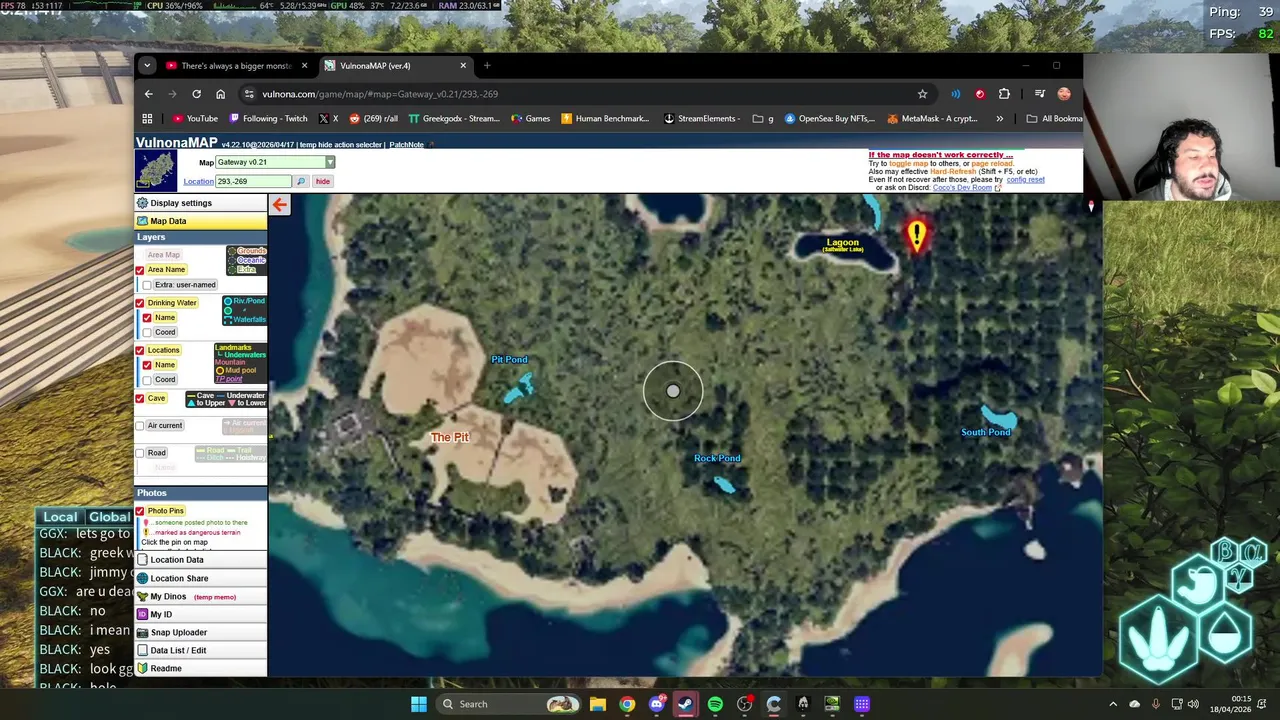Open the StreamElements bookmark
The image size is (1280, 720).
701,119
